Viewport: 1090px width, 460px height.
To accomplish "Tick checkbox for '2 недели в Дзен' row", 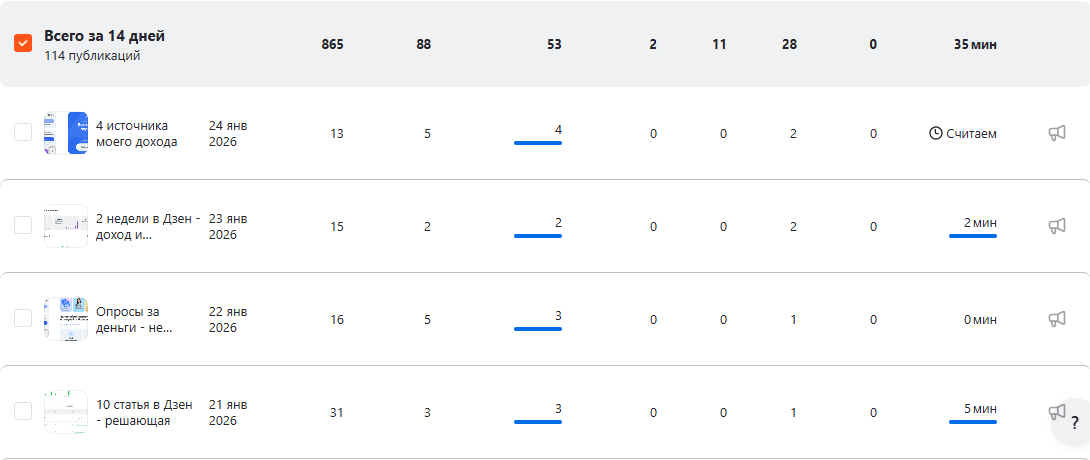I will point(23,226).
